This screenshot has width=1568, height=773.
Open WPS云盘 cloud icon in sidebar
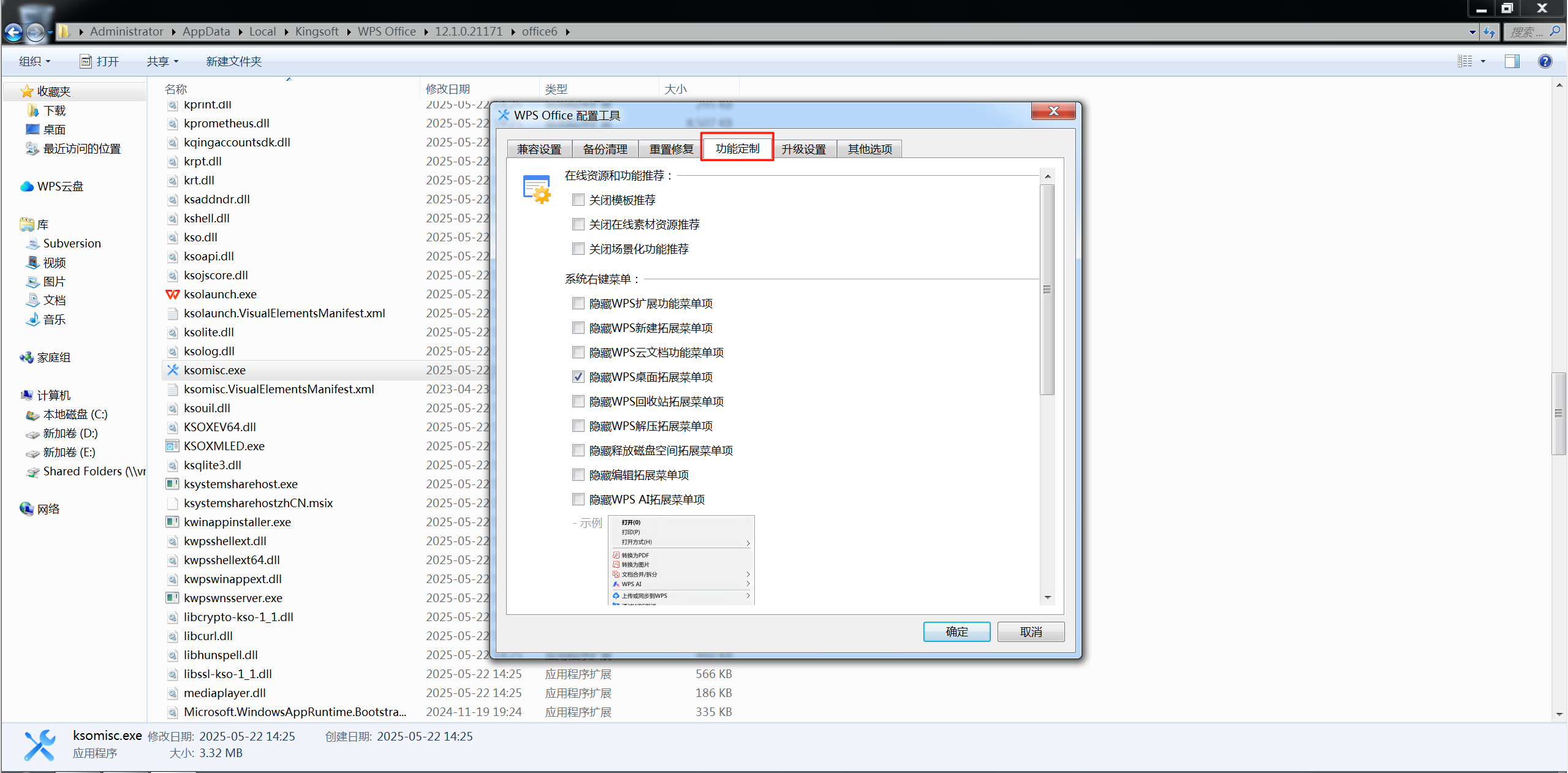pos(27,186)
